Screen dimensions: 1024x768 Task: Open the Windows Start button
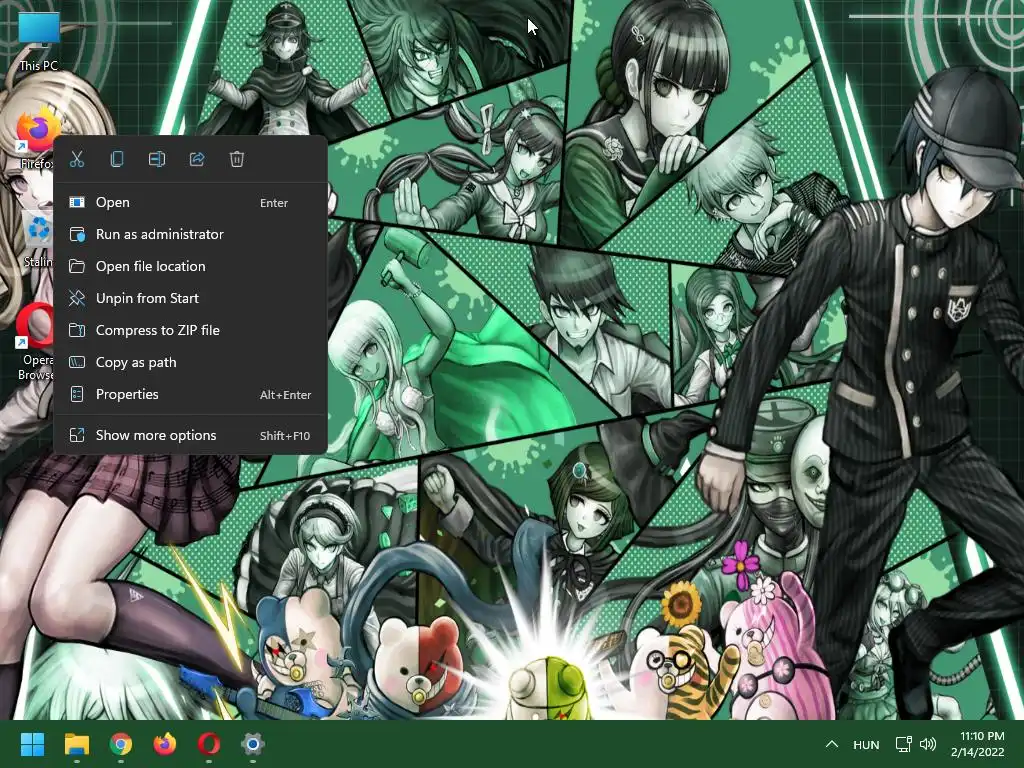(32, 744)
